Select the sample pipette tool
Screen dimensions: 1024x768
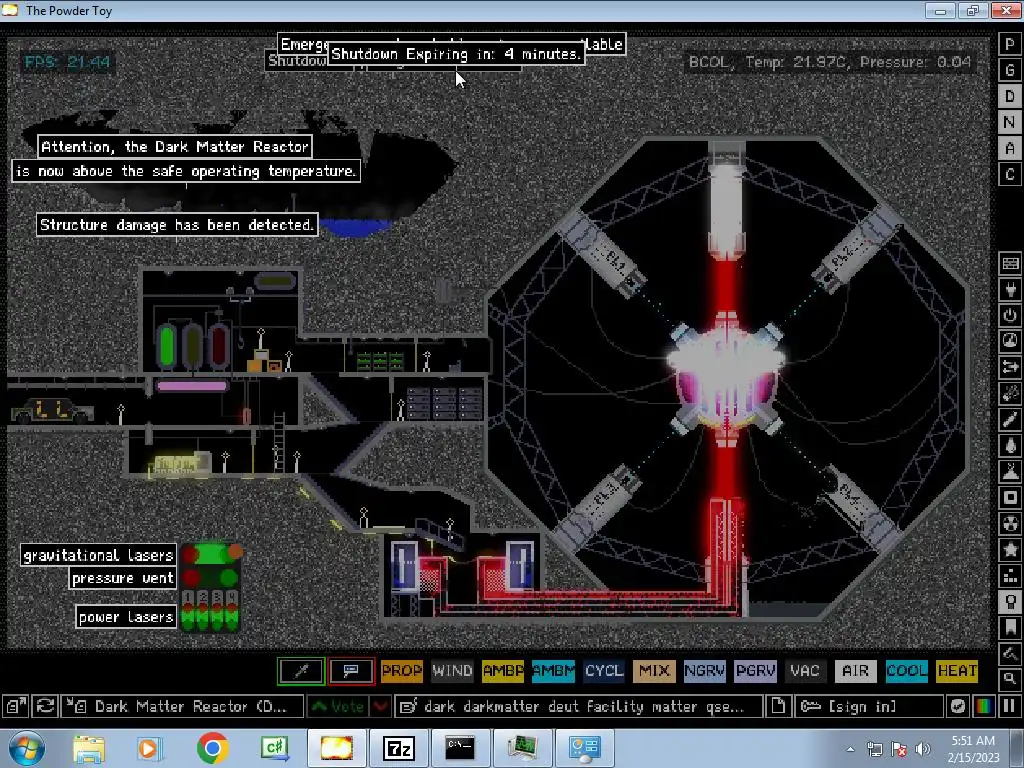(300, 671)
